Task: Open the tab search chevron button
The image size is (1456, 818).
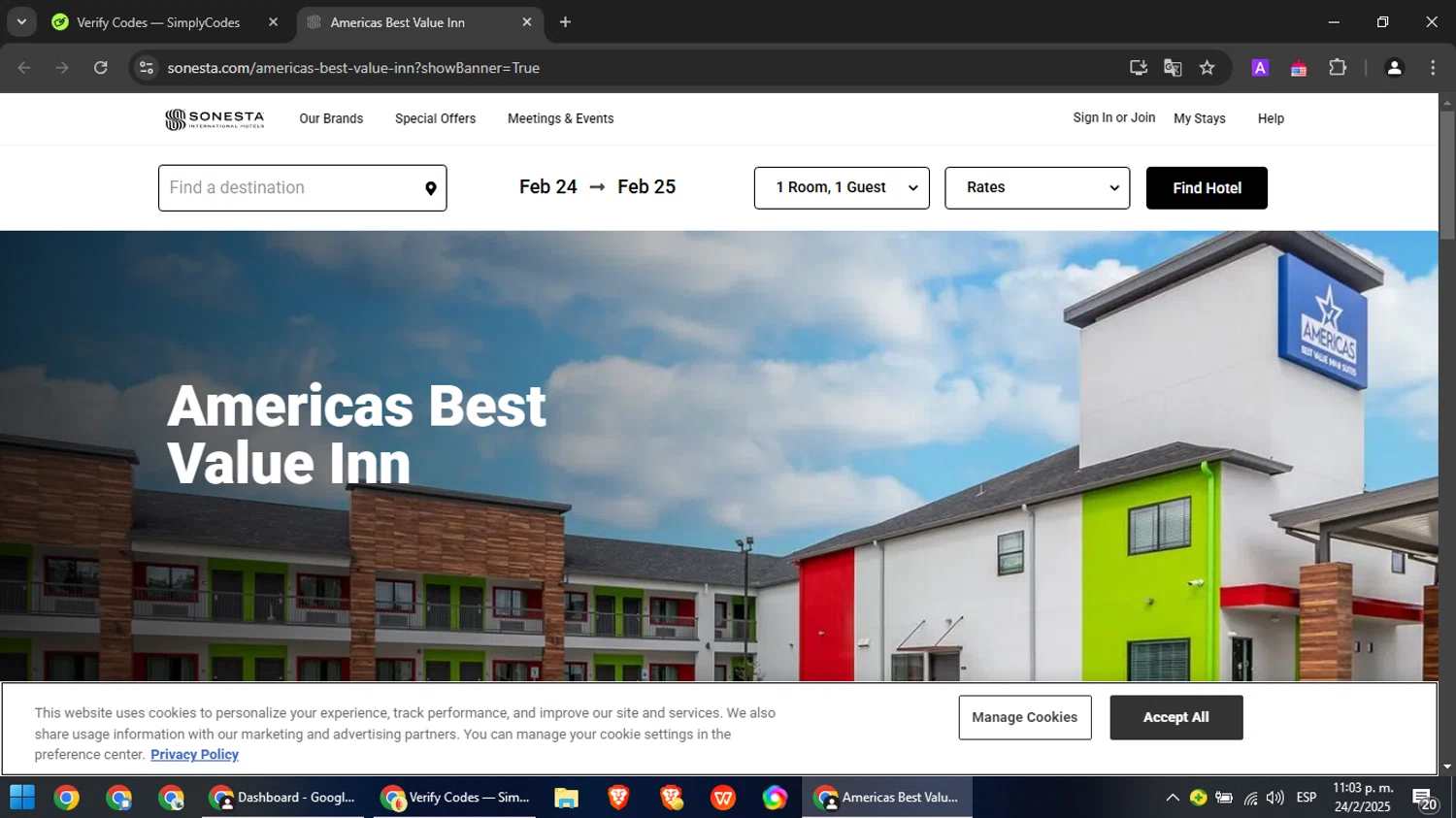Action: pyautogui.click(x=21, y=22)
